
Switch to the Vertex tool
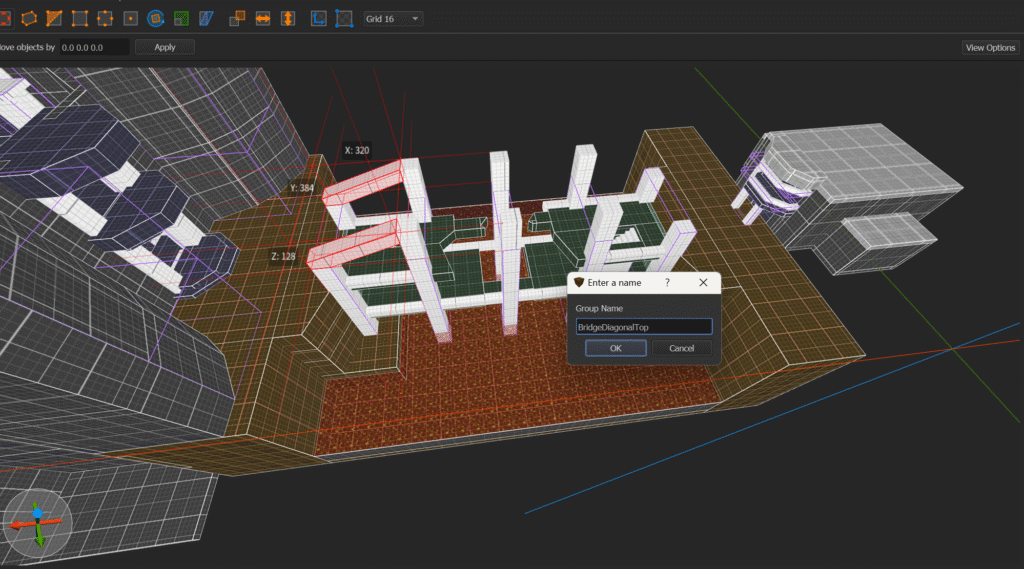[80, 18]
